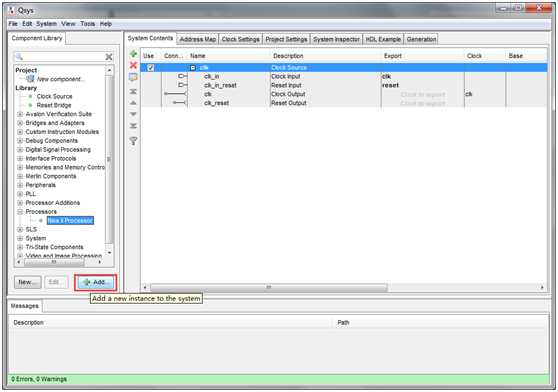Select the Messages tab

pos(25,306)
